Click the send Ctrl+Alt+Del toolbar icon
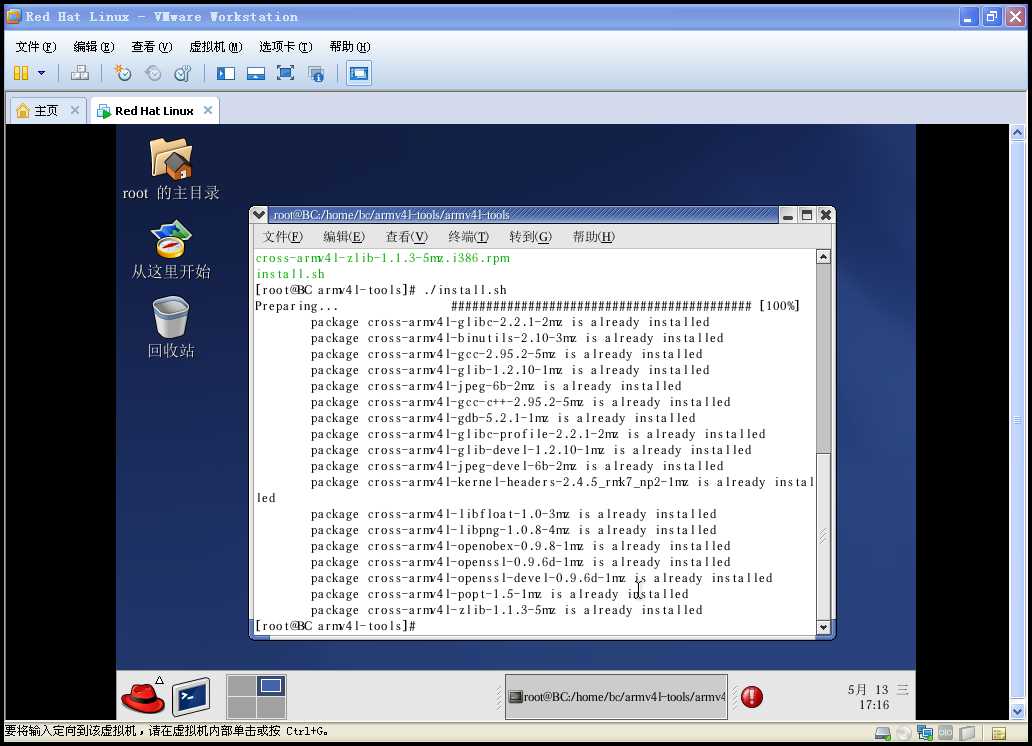 tap(80, 73)
